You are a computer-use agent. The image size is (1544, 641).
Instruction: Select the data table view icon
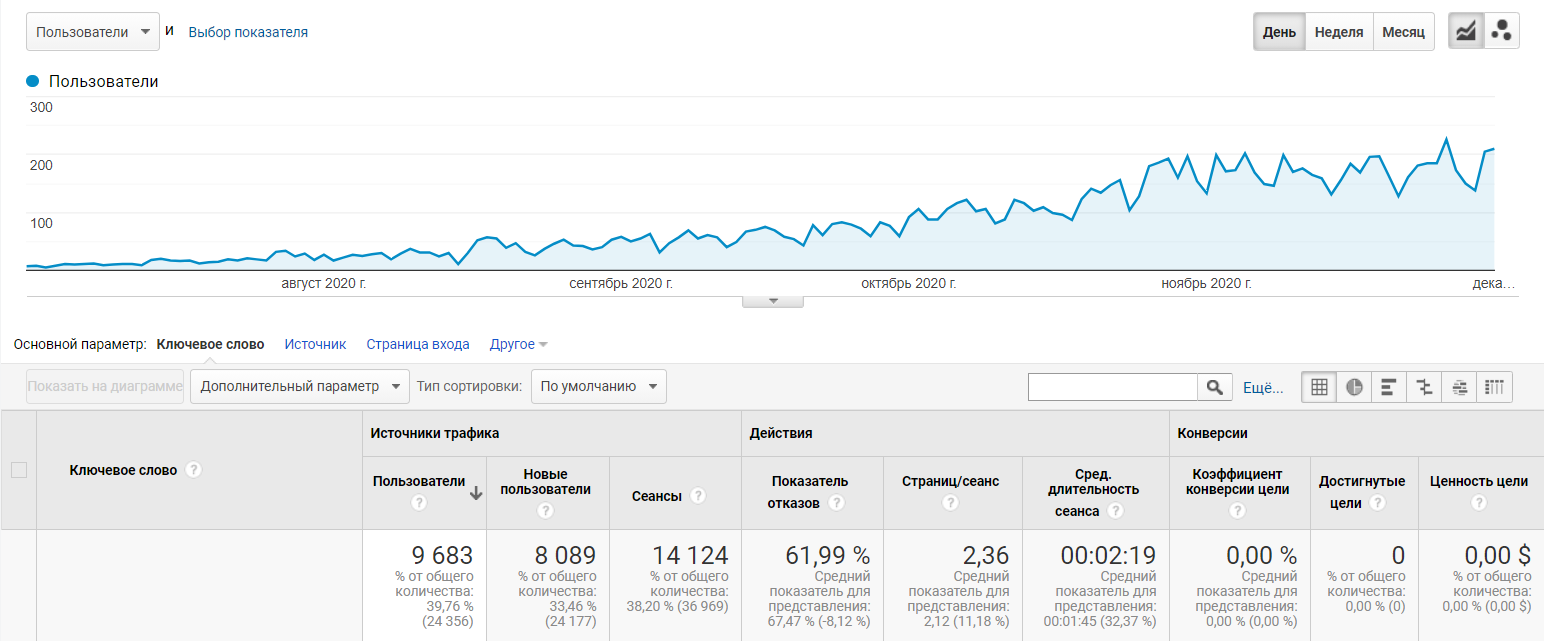pos(1319,387)
